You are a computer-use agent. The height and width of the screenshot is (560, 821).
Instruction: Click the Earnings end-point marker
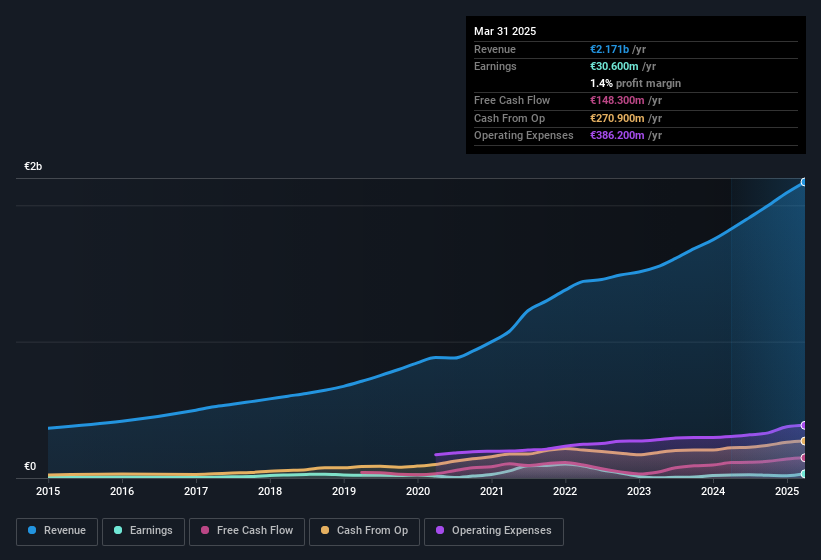pyautogui.click(x=804, y=474)
